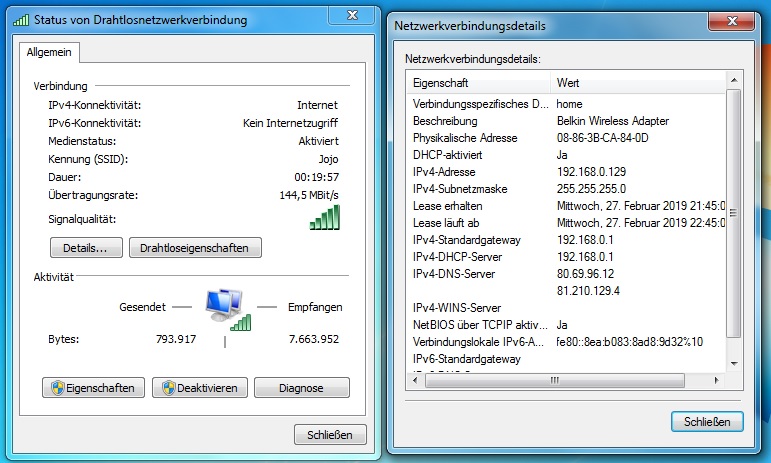Click the horizontal scrollbar right arrow
Image resolution: width=771 pixels, height=463 pixels.
click(x=716, y=380)
